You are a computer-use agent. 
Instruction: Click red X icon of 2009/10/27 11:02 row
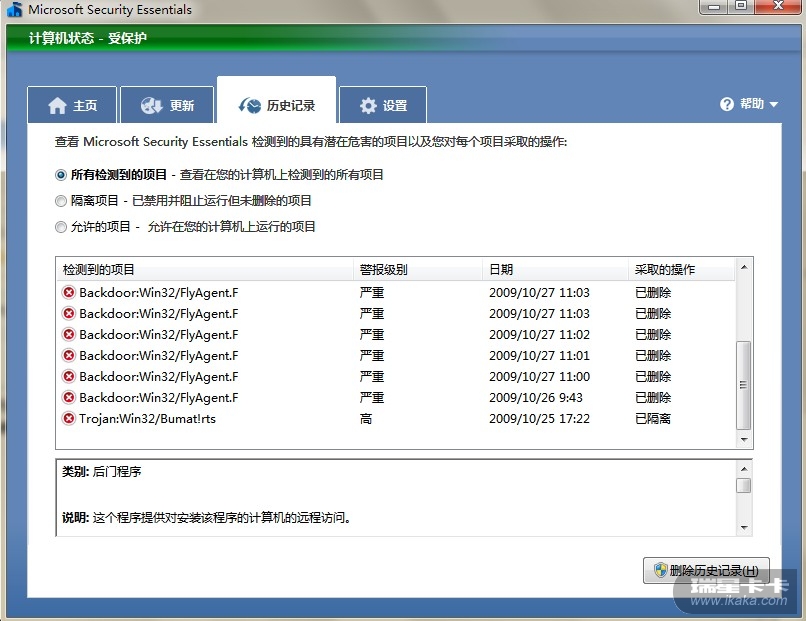[68, 334]
